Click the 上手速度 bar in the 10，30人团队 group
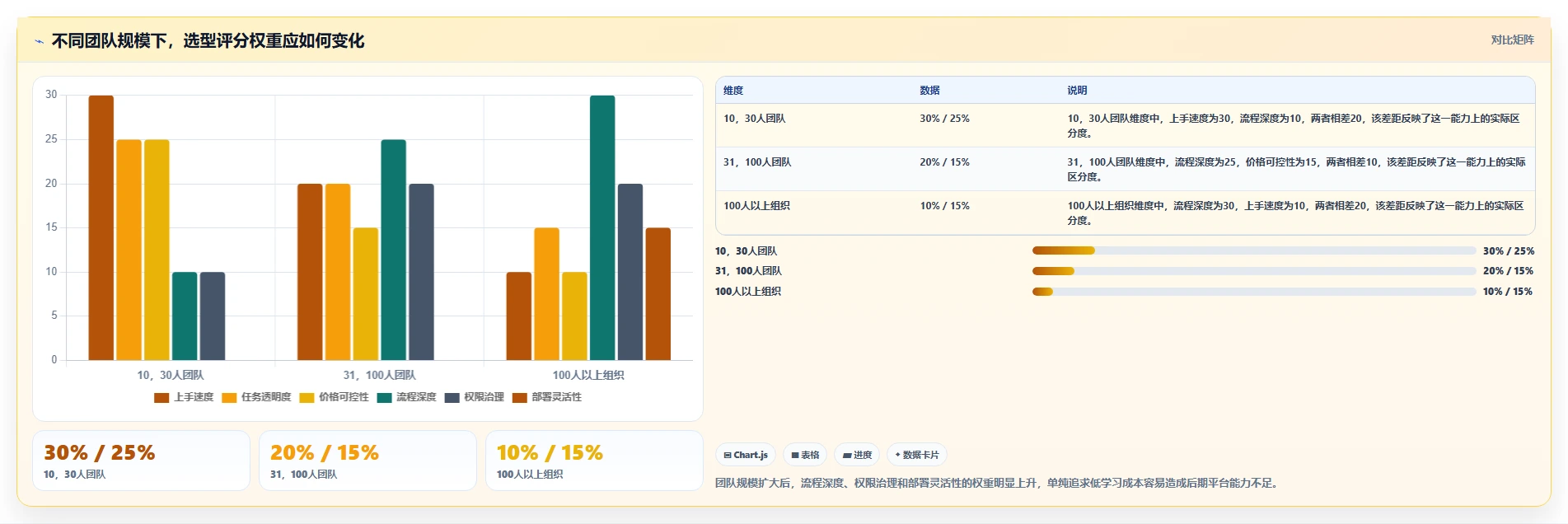 click(101, 227)
